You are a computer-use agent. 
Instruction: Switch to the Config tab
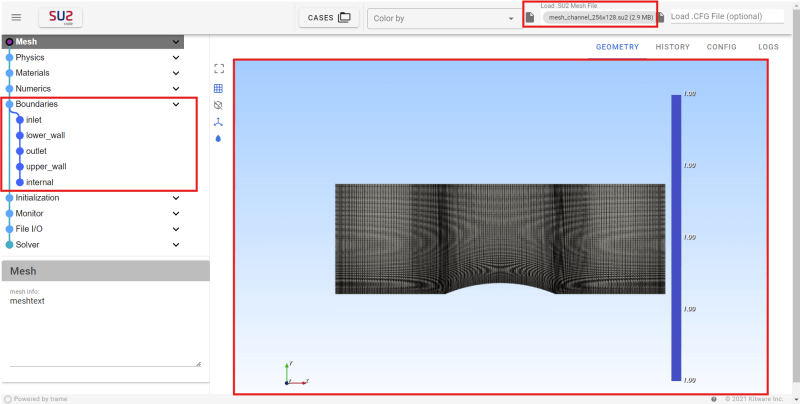pos(721,47)
